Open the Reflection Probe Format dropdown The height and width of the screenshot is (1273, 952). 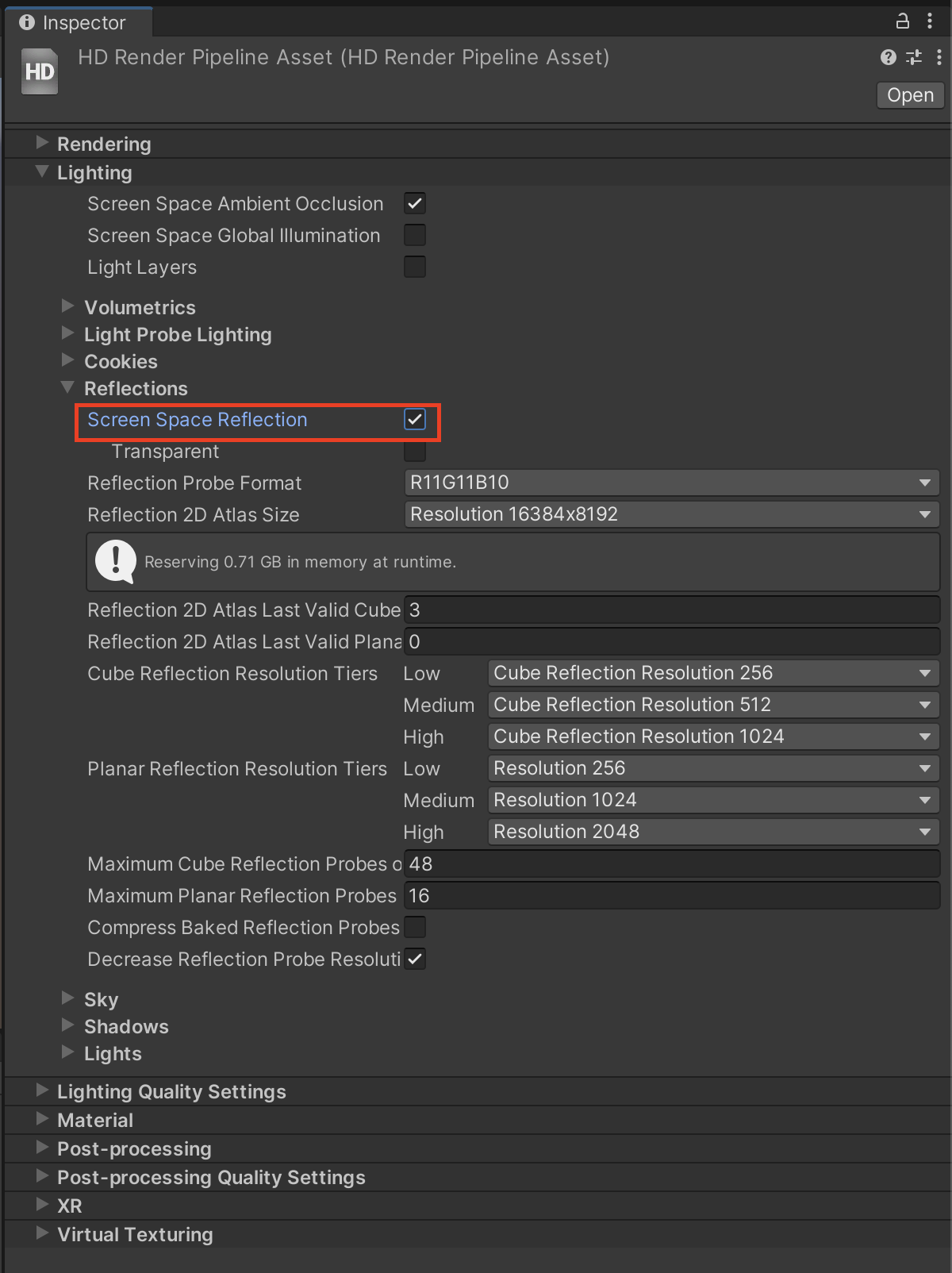click(671, 483)
